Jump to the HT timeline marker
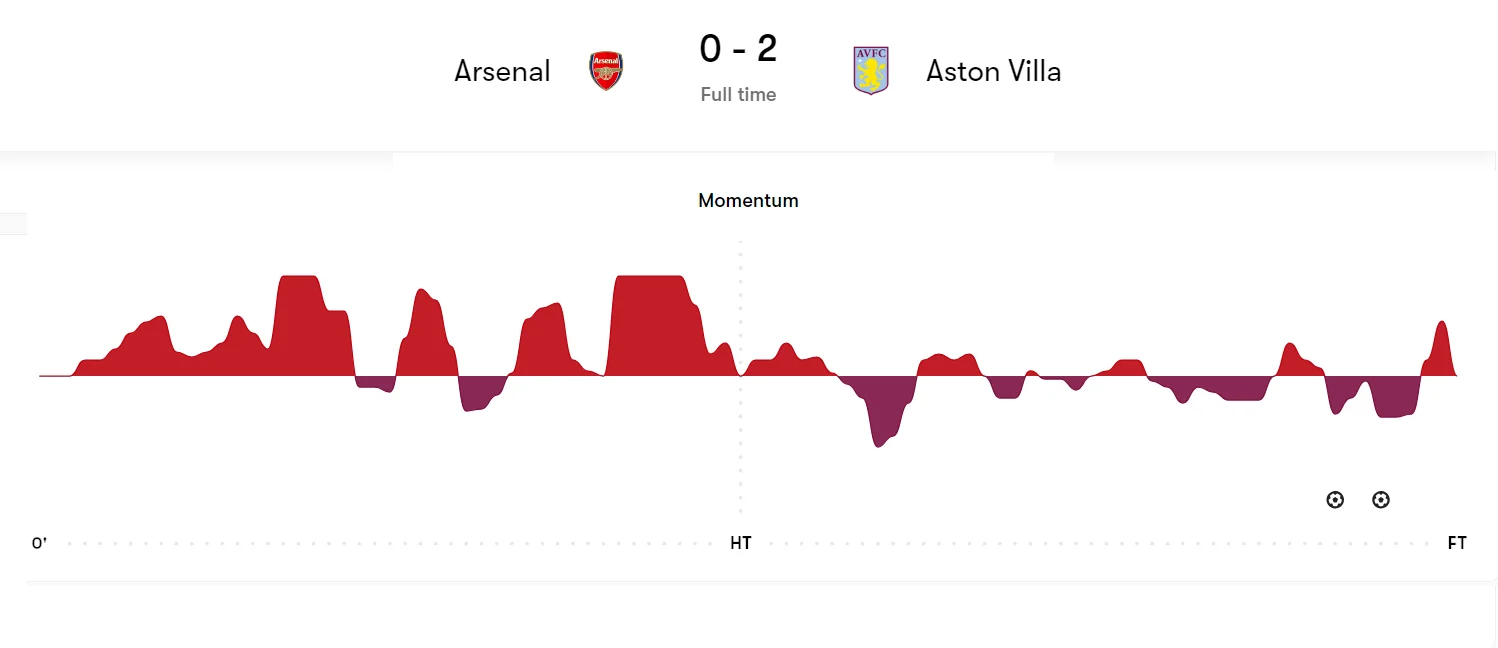1498x648 pixels. click(740, 543)
